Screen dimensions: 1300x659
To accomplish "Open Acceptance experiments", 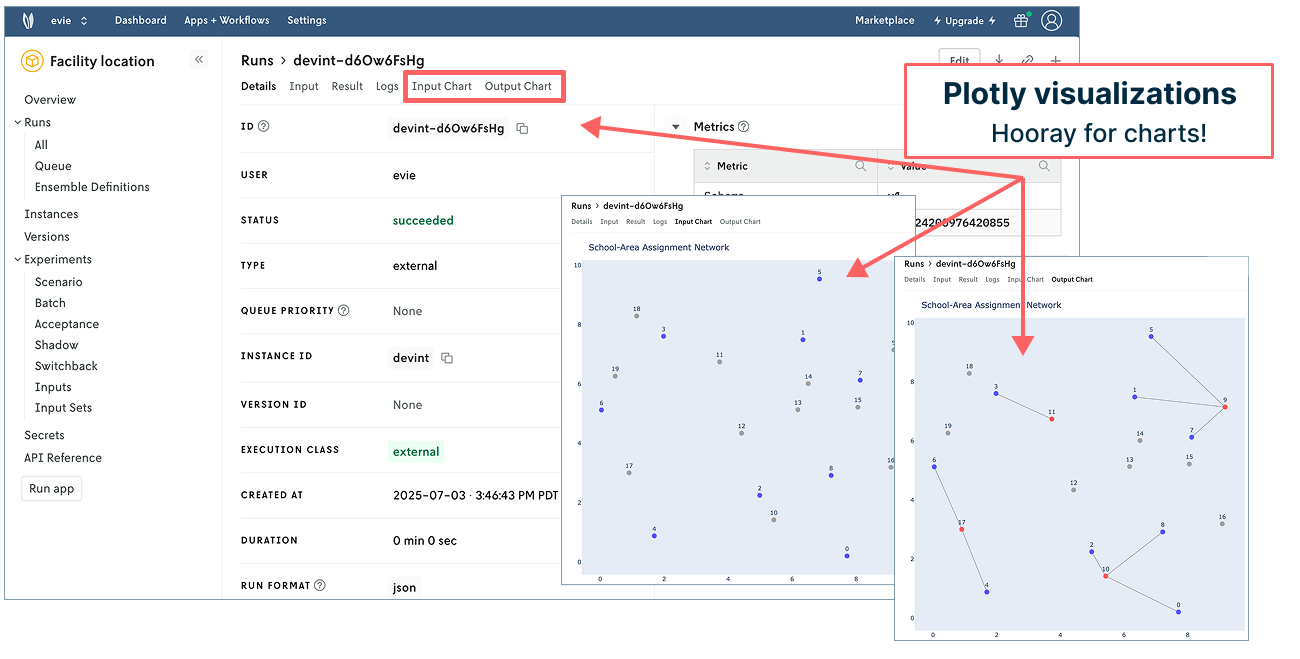I will point(67,324).
